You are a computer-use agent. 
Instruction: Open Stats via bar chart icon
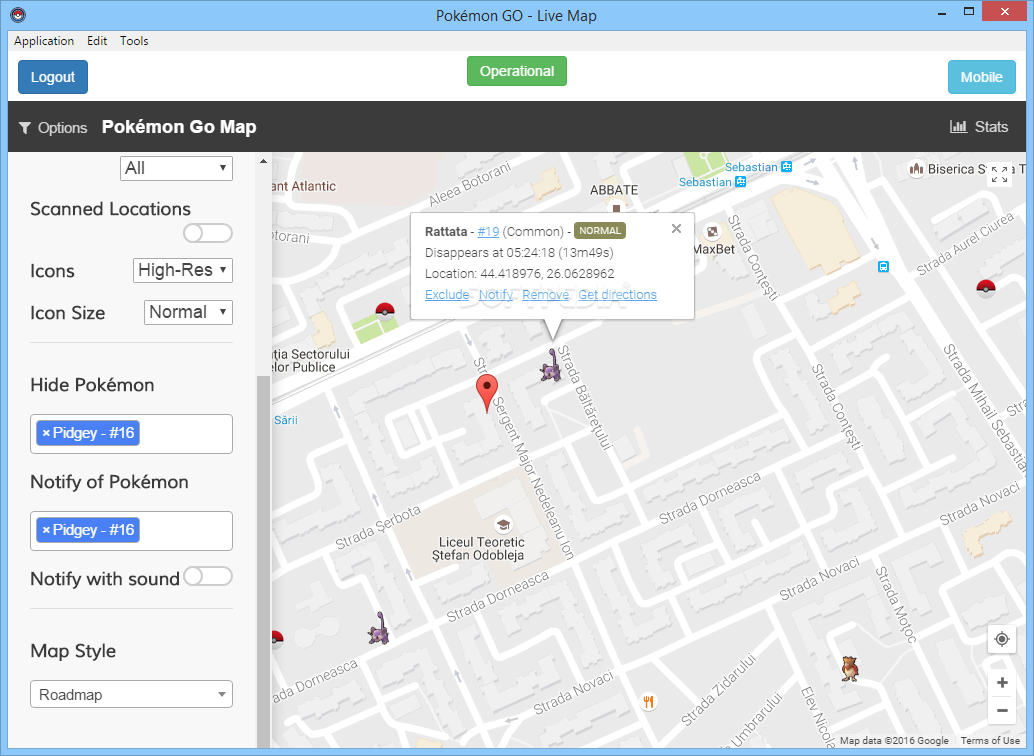(x=958, y=127)
